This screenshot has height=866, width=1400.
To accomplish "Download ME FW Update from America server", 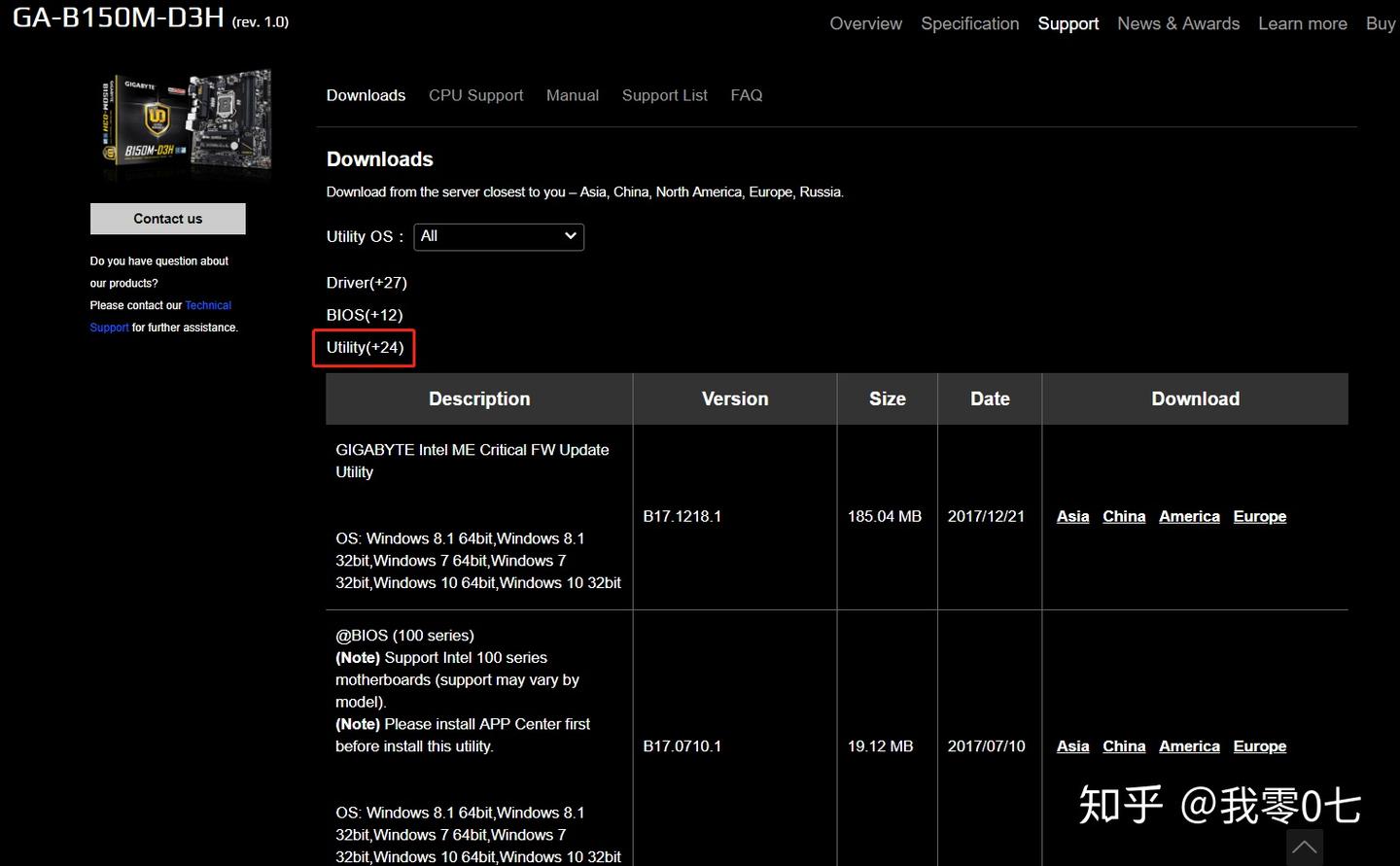I will point(1189,516).
